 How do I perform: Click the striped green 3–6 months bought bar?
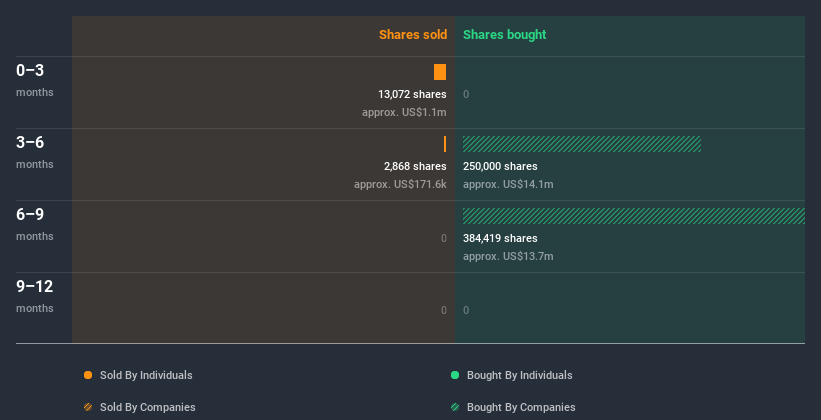(582, 144)
